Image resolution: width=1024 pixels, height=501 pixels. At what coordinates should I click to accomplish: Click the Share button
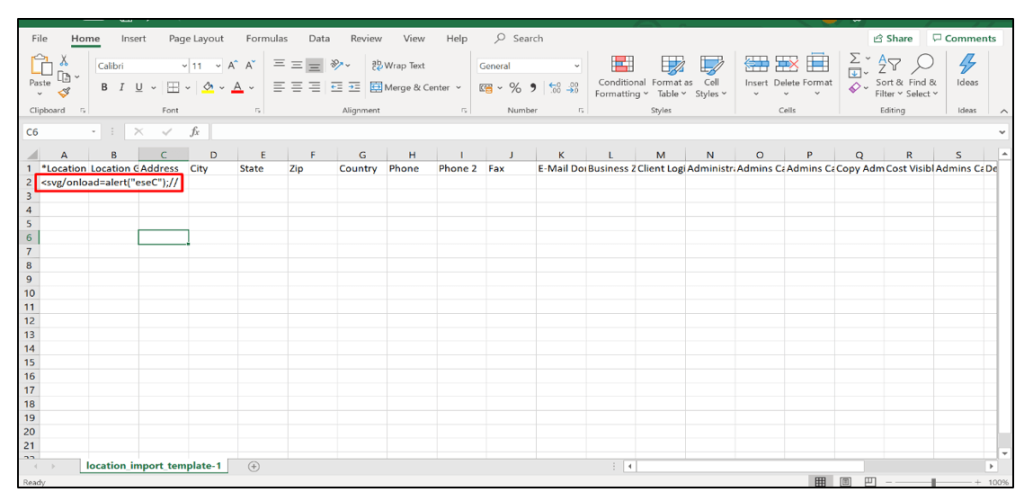tap(893, 39)
